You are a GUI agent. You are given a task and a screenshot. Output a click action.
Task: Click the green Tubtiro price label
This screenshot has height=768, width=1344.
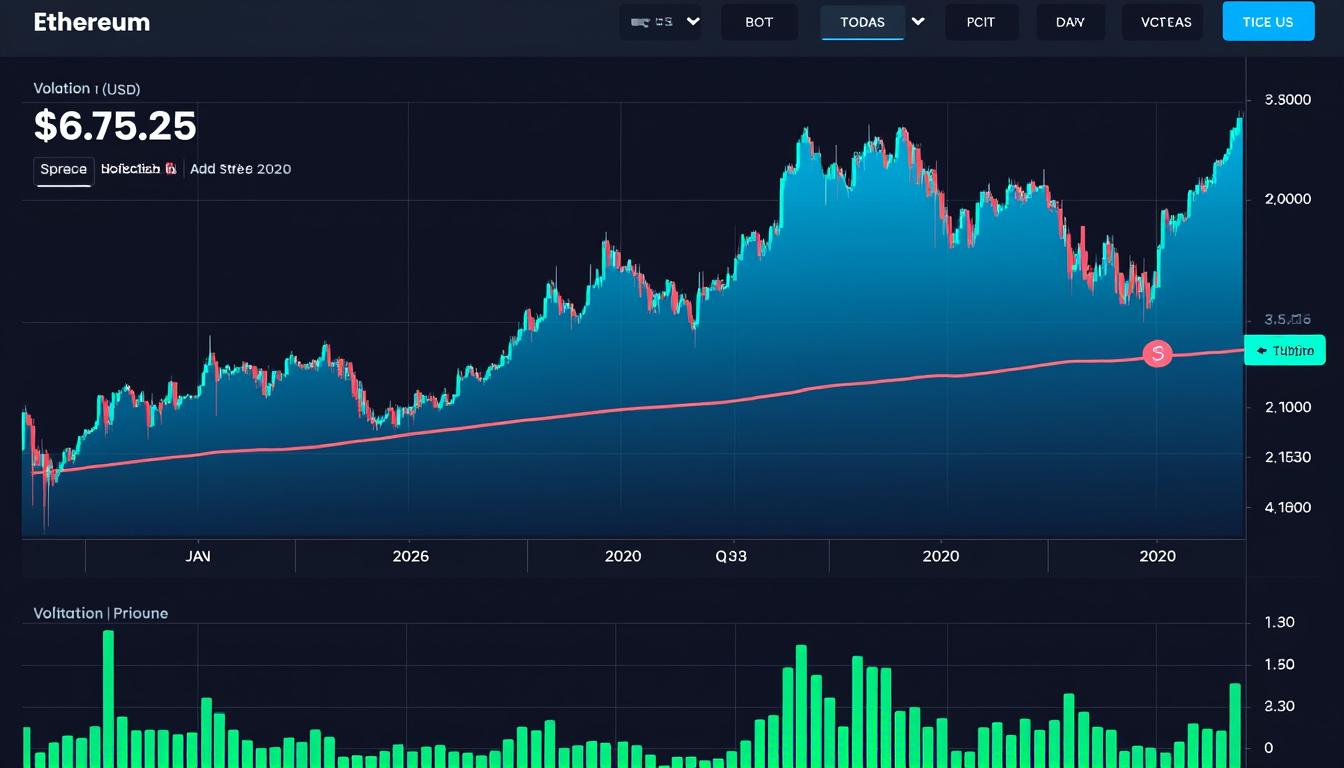pyautogui.click(x=1292, y=350)
